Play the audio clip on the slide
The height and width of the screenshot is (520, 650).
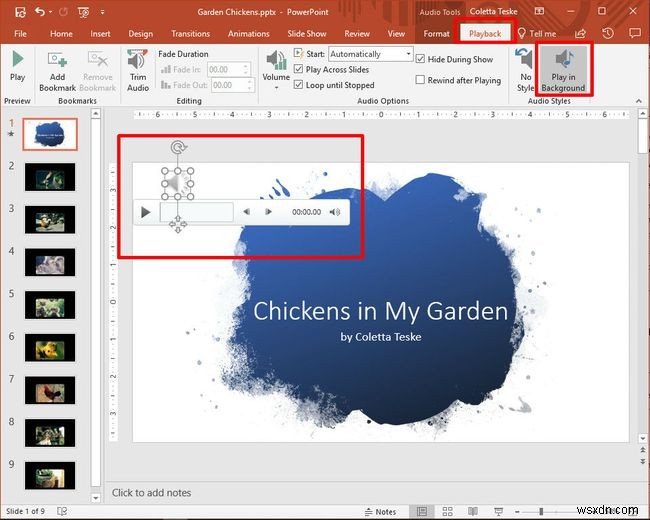coord(146,212)
